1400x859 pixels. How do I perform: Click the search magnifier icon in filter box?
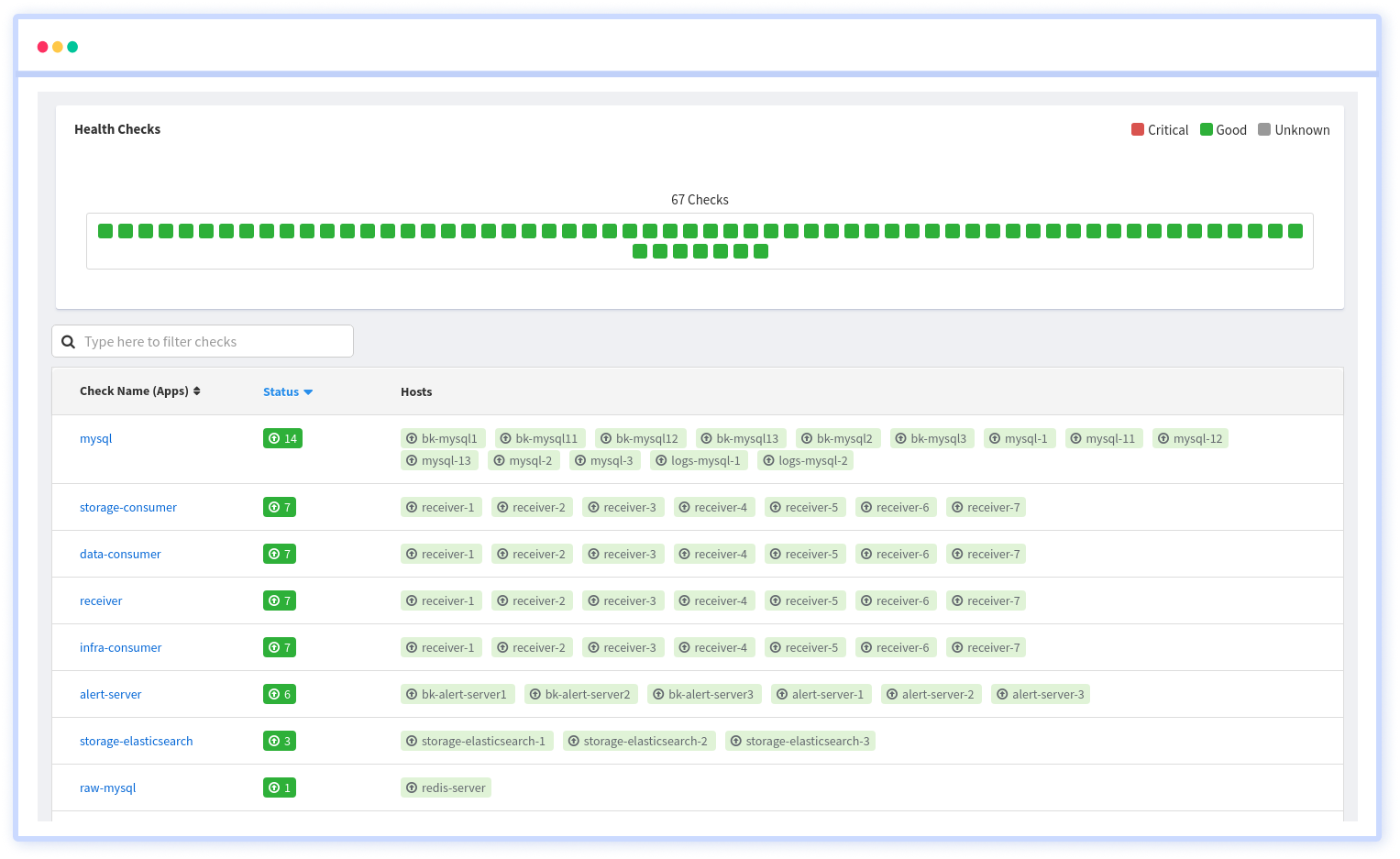pos(68,342)
